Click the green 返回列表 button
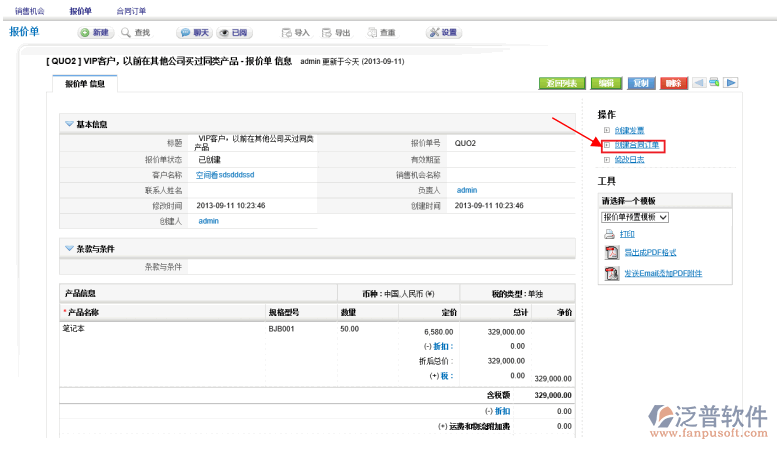This screenshot has width=778, height=449. tap(562, 83)
